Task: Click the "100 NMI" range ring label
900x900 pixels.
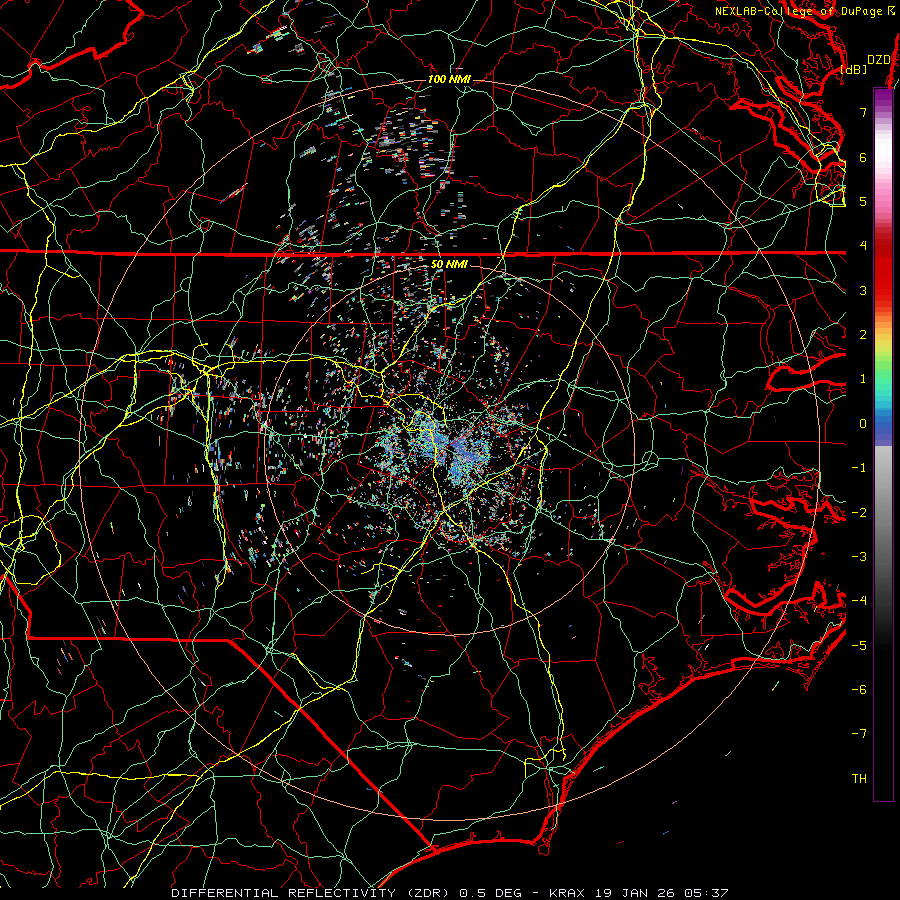Action: (449, 79)
